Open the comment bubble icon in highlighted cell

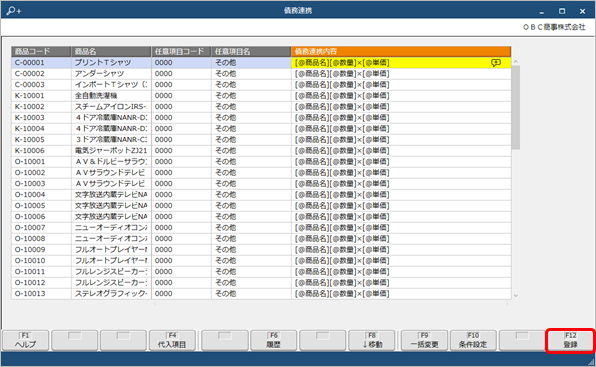496,63
